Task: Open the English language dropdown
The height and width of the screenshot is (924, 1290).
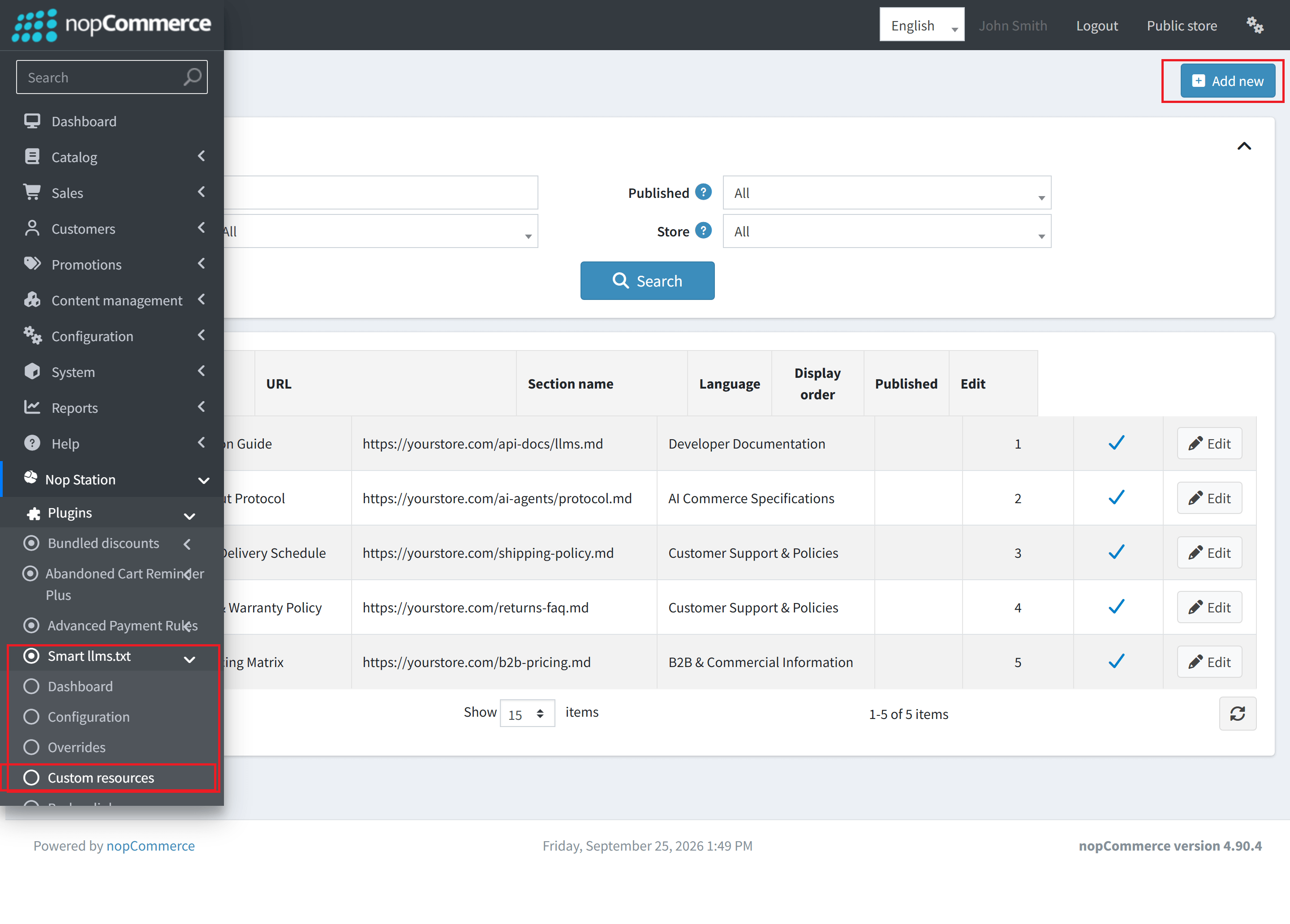Action: point(921,25)
